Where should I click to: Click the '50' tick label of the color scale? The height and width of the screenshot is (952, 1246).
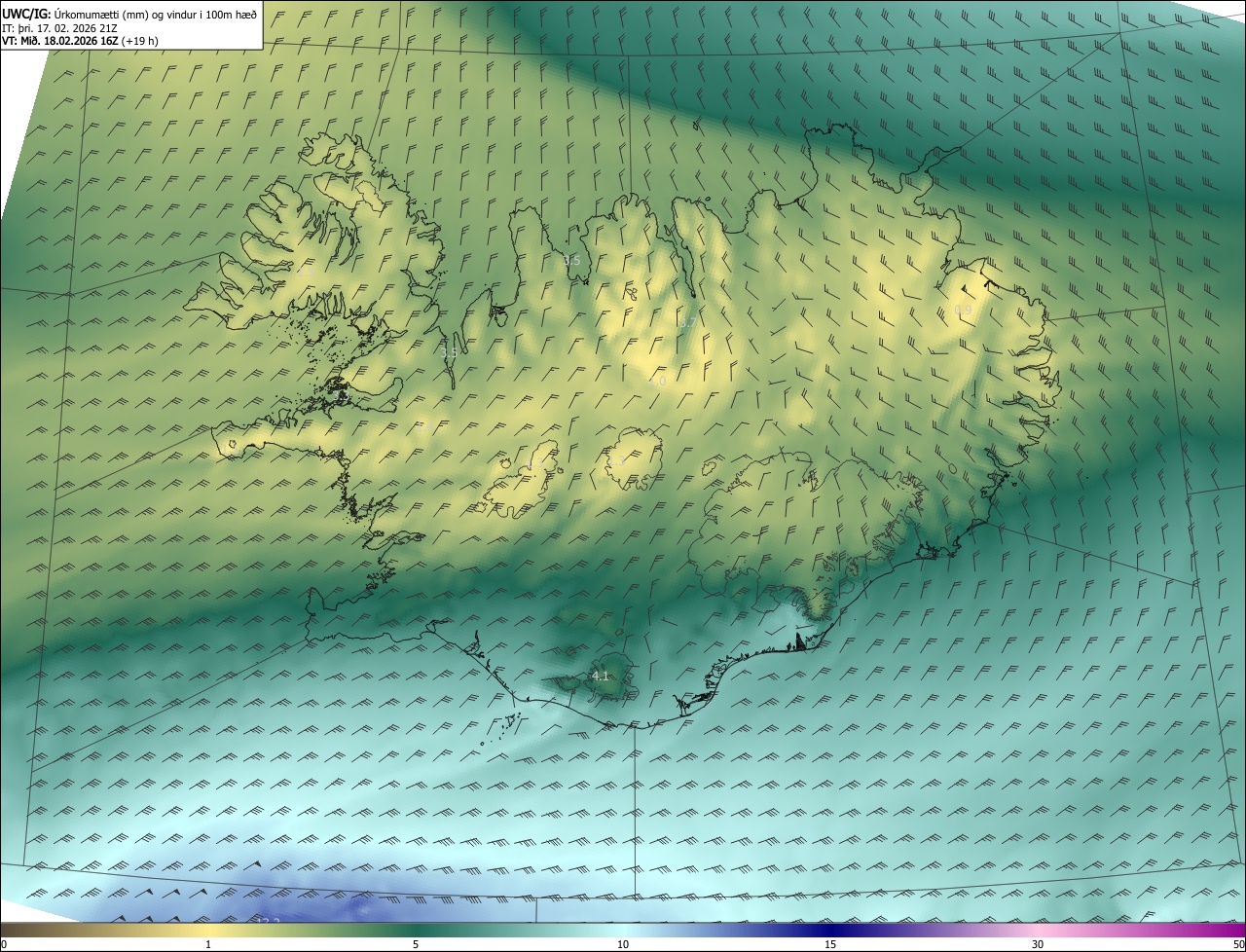point(1238,944)
